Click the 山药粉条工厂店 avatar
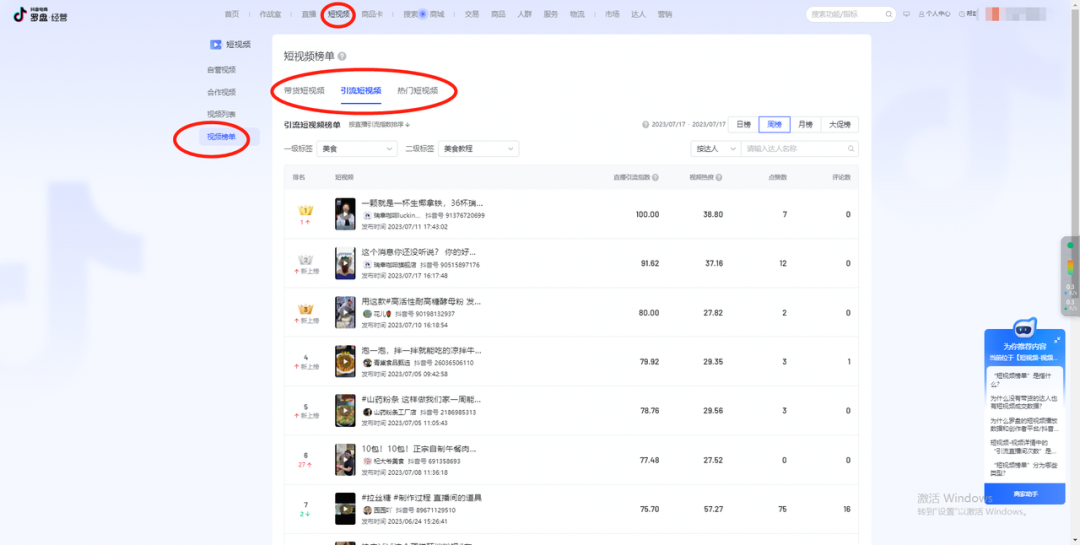1080x545 pixels. click(x=367, y=412)
